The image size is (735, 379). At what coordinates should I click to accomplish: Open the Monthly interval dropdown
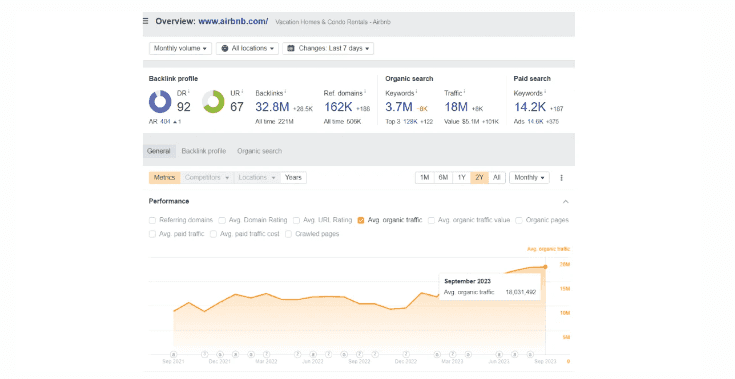[x=529, y=178]
